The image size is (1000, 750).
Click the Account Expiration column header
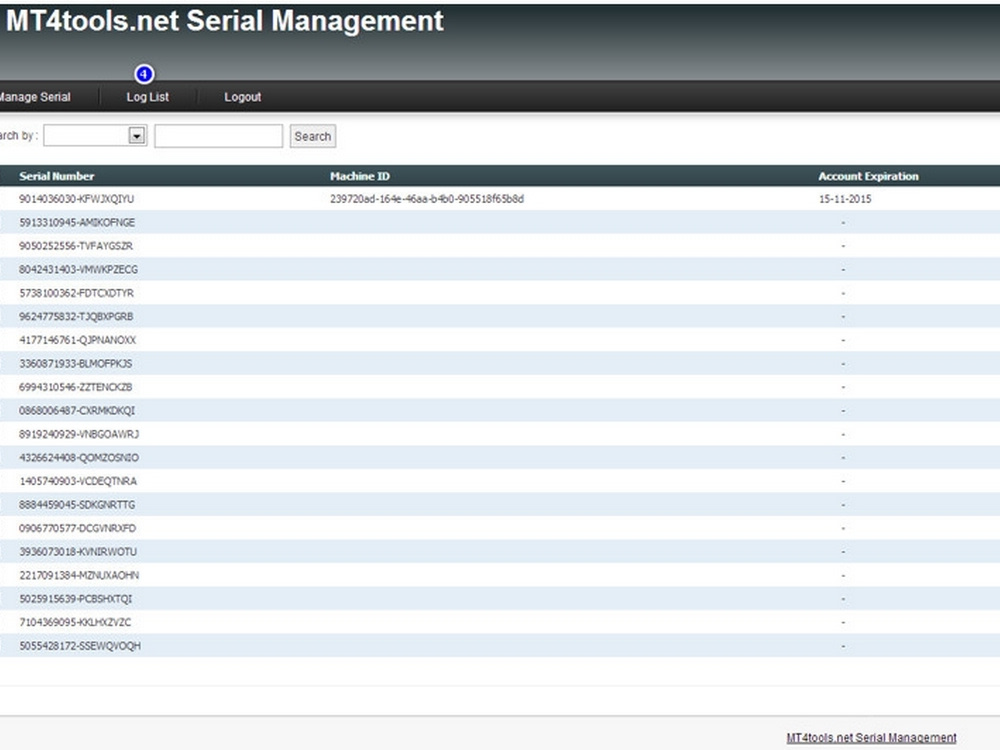pyautogui.click(x=868, y=176)
